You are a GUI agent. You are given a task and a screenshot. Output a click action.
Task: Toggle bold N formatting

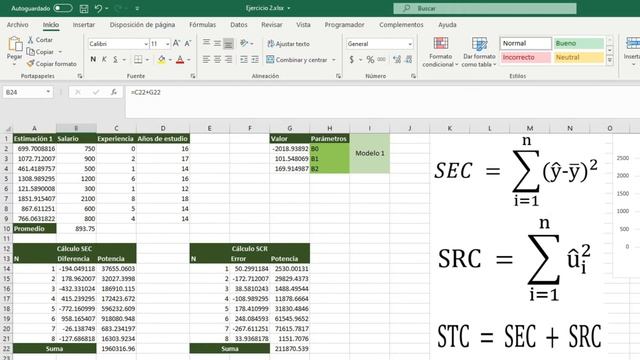(x=93, y=60)
